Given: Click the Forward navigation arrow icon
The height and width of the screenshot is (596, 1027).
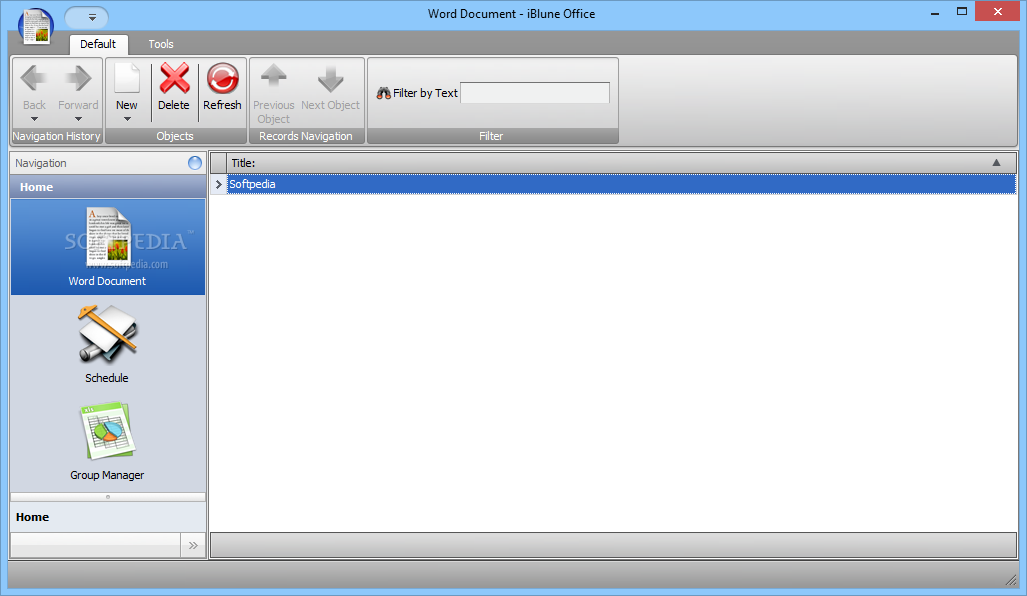Looking at the screenshot, I should [x=79, y=78].
